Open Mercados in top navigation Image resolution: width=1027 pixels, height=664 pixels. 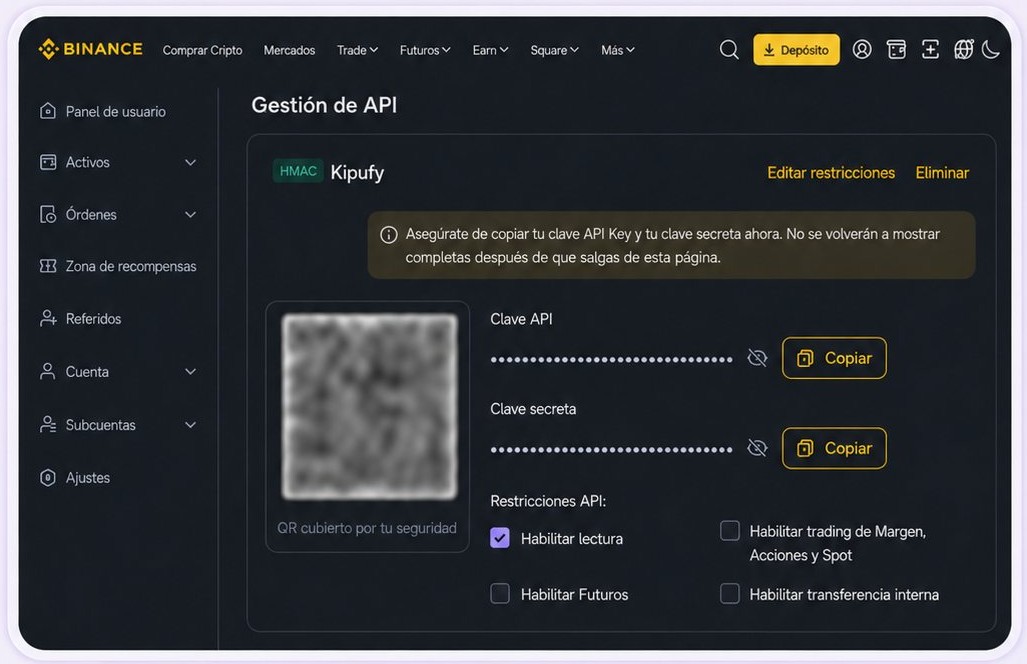[x=289, y=50]
